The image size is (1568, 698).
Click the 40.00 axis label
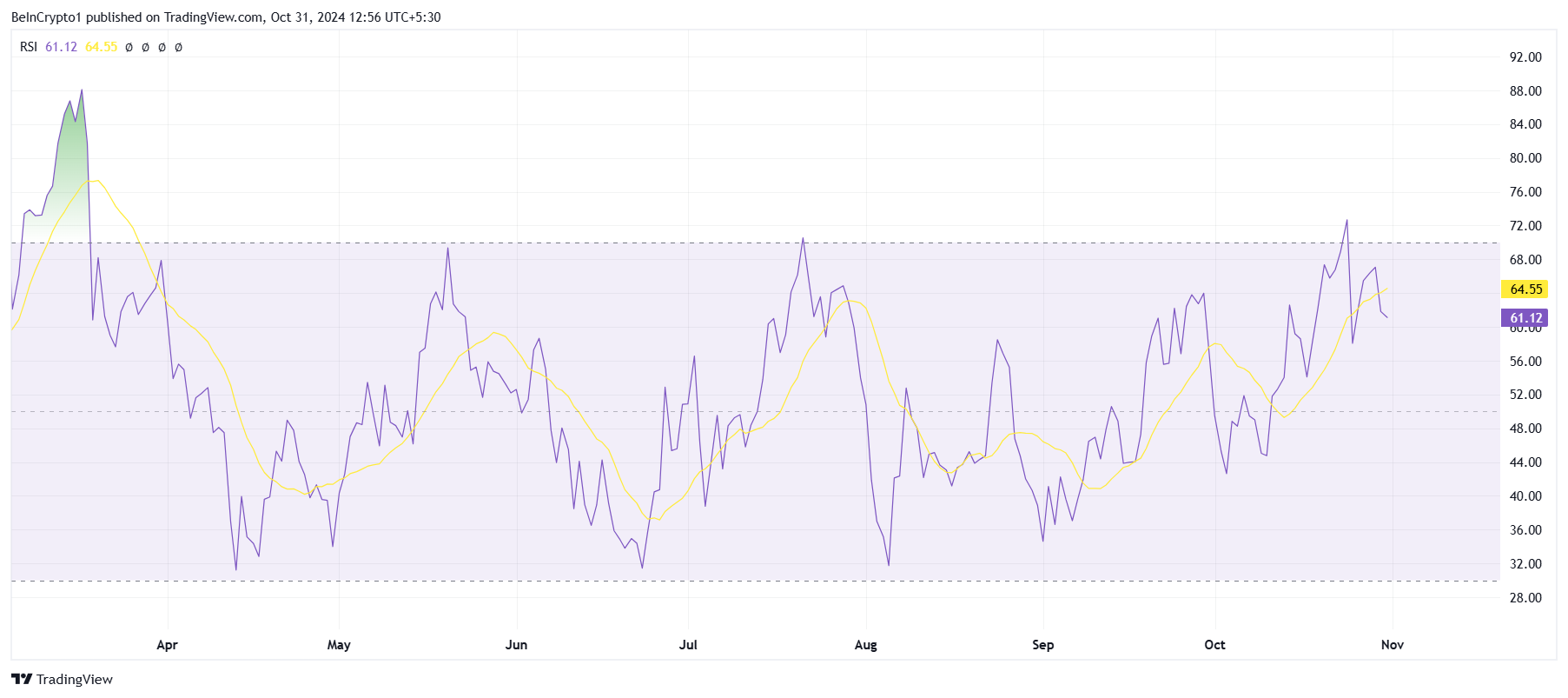point(1525,496)
